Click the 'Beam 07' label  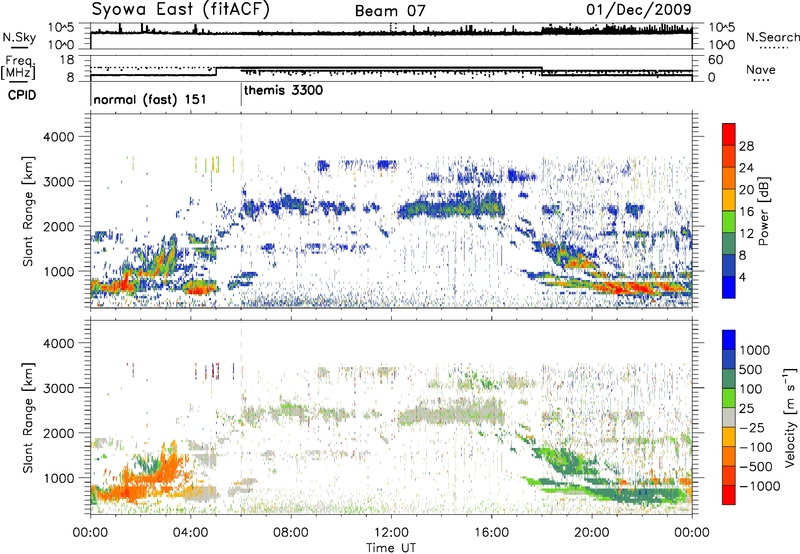tap(390, 11)
